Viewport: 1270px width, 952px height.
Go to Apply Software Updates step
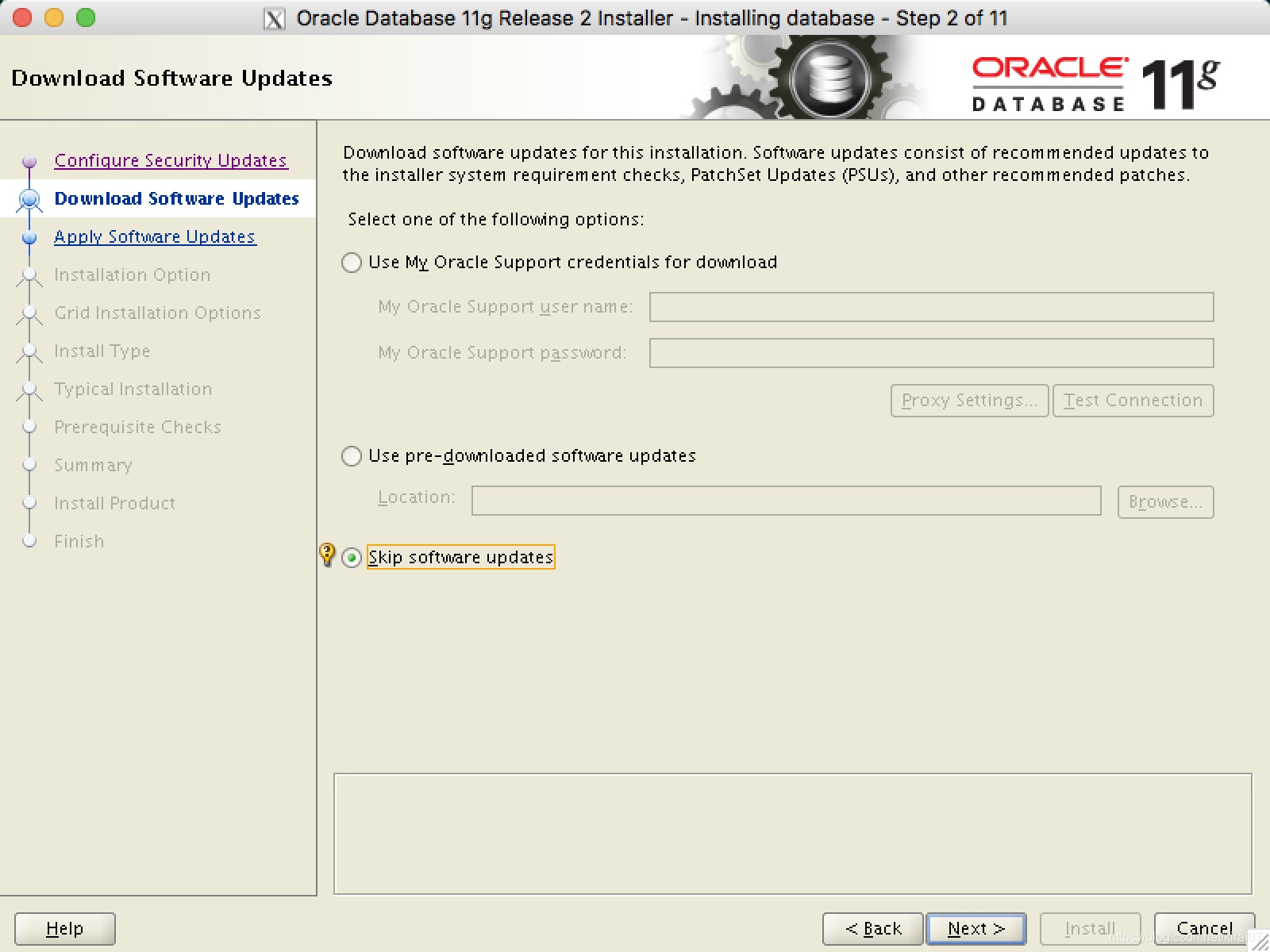pyautogui.click(x=155, y=236)
